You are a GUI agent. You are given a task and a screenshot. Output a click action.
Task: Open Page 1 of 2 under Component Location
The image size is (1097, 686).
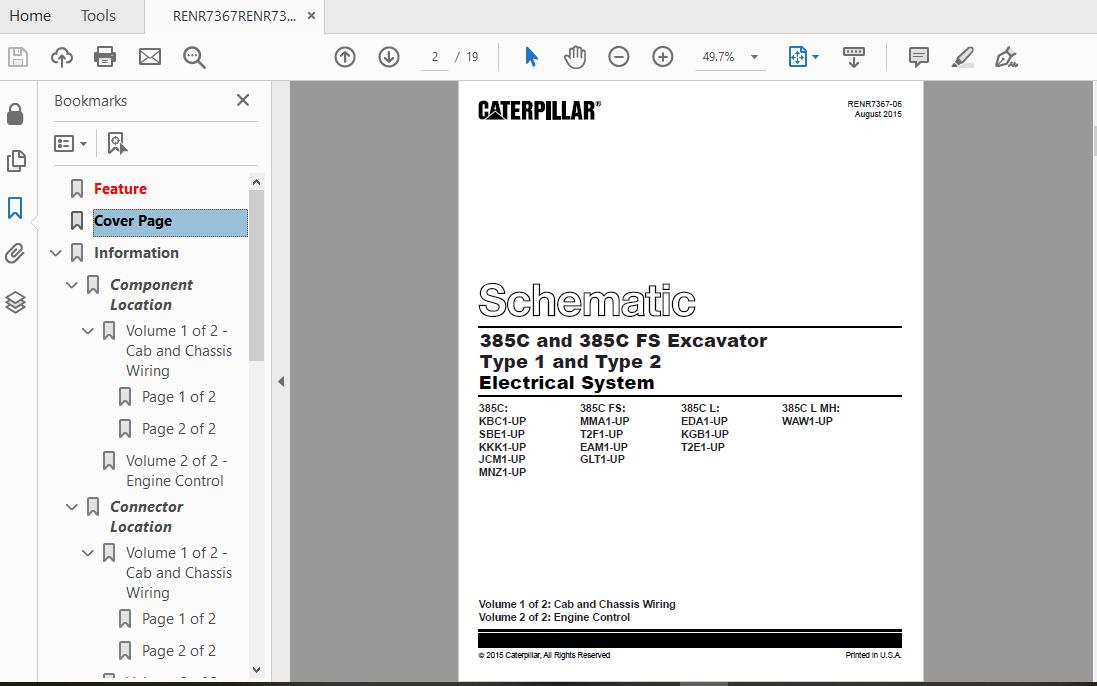pyautogui.click(x=178, y=396)
